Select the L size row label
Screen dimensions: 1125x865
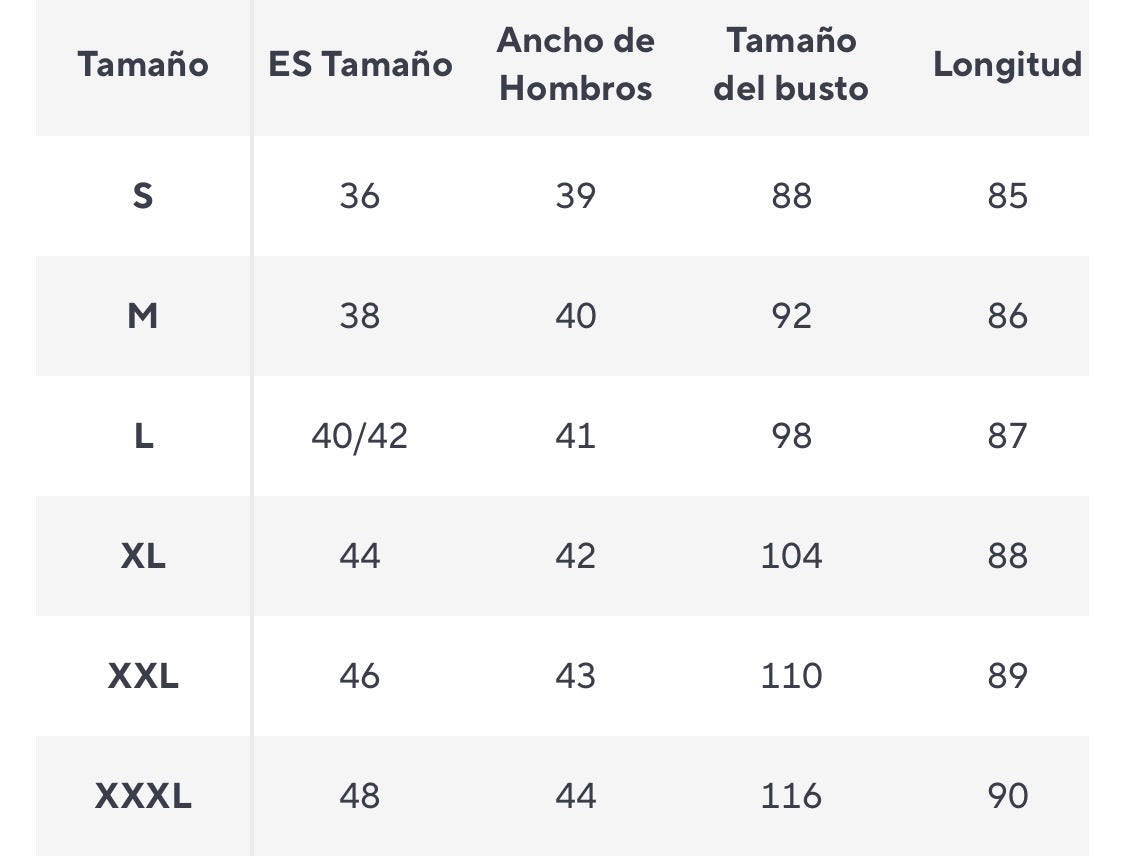click(143, 436)
